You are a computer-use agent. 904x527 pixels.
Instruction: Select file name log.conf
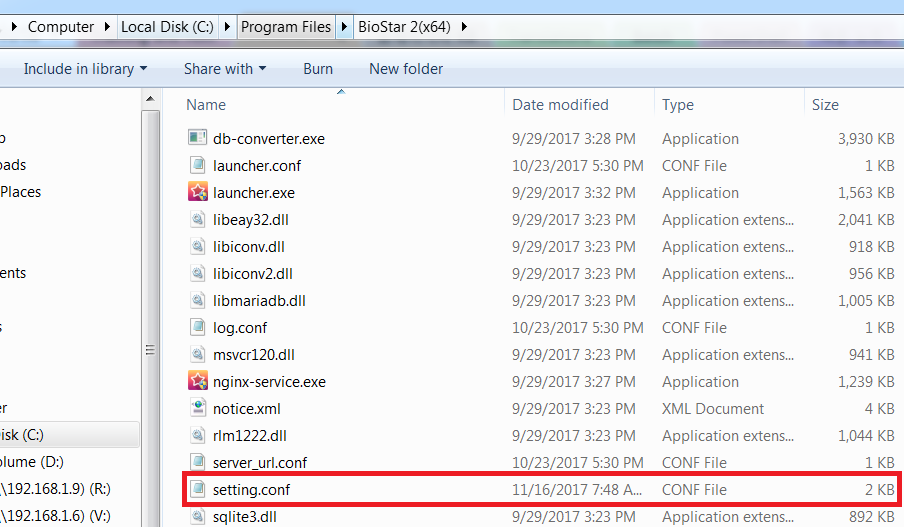point(240,328)
